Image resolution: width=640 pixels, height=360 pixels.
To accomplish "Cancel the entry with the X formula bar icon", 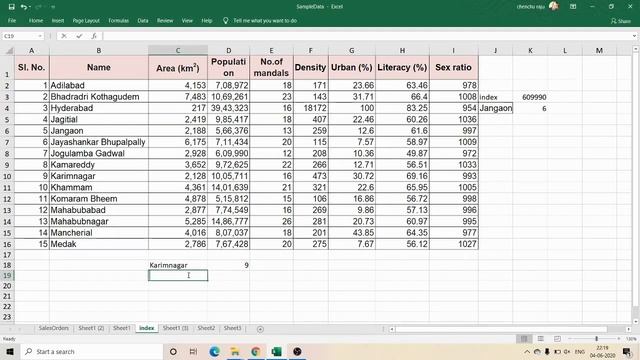I will click(64, 36).
